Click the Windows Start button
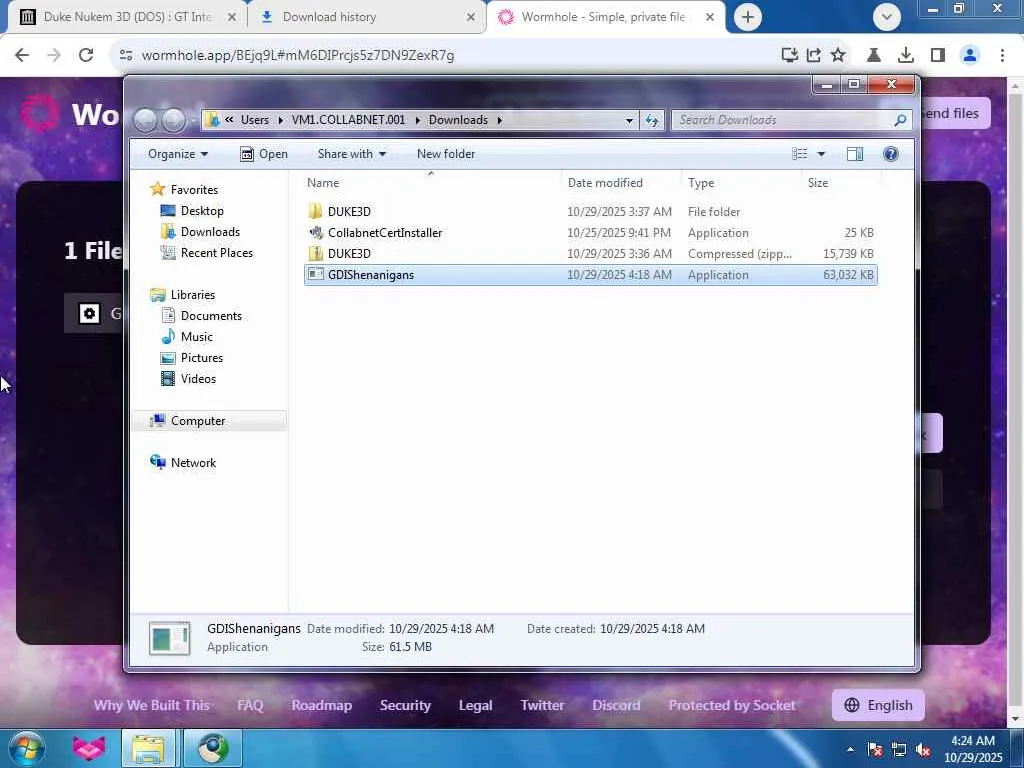 27,748
